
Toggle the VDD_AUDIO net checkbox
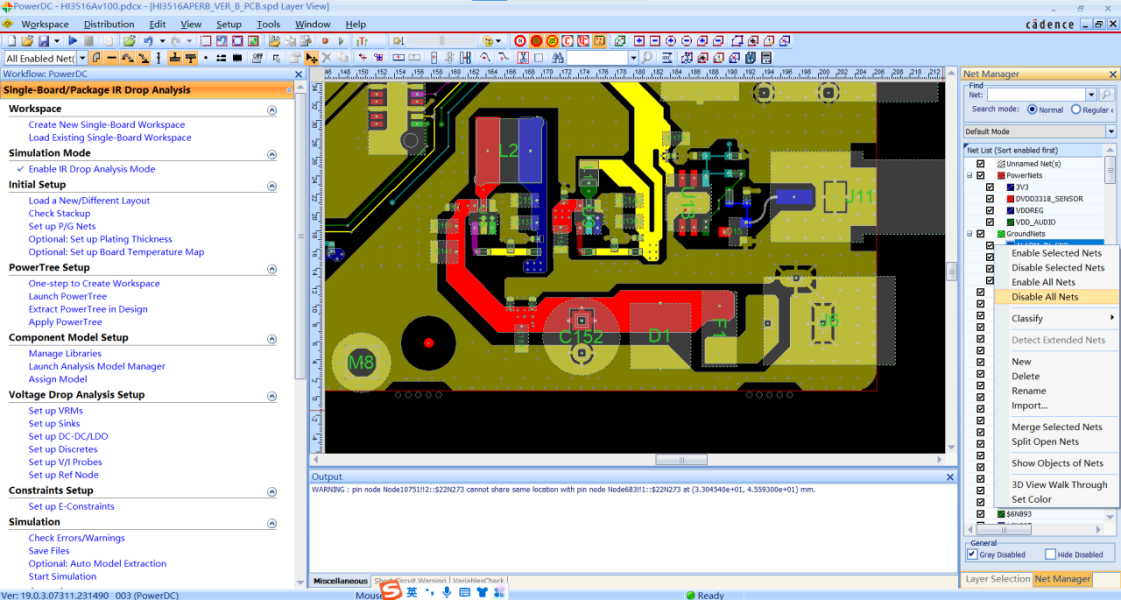click(x=989, y=222)
